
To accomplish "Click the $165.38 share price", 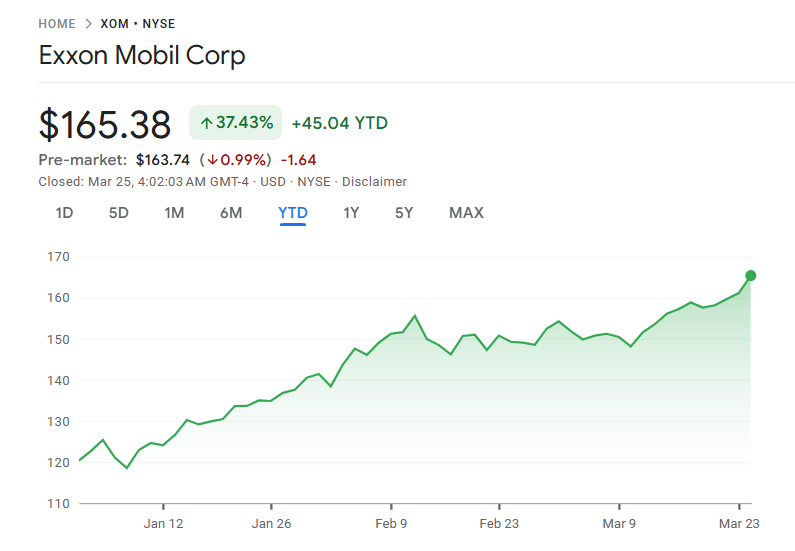I will pyautogui.click(x=105, y=124).
